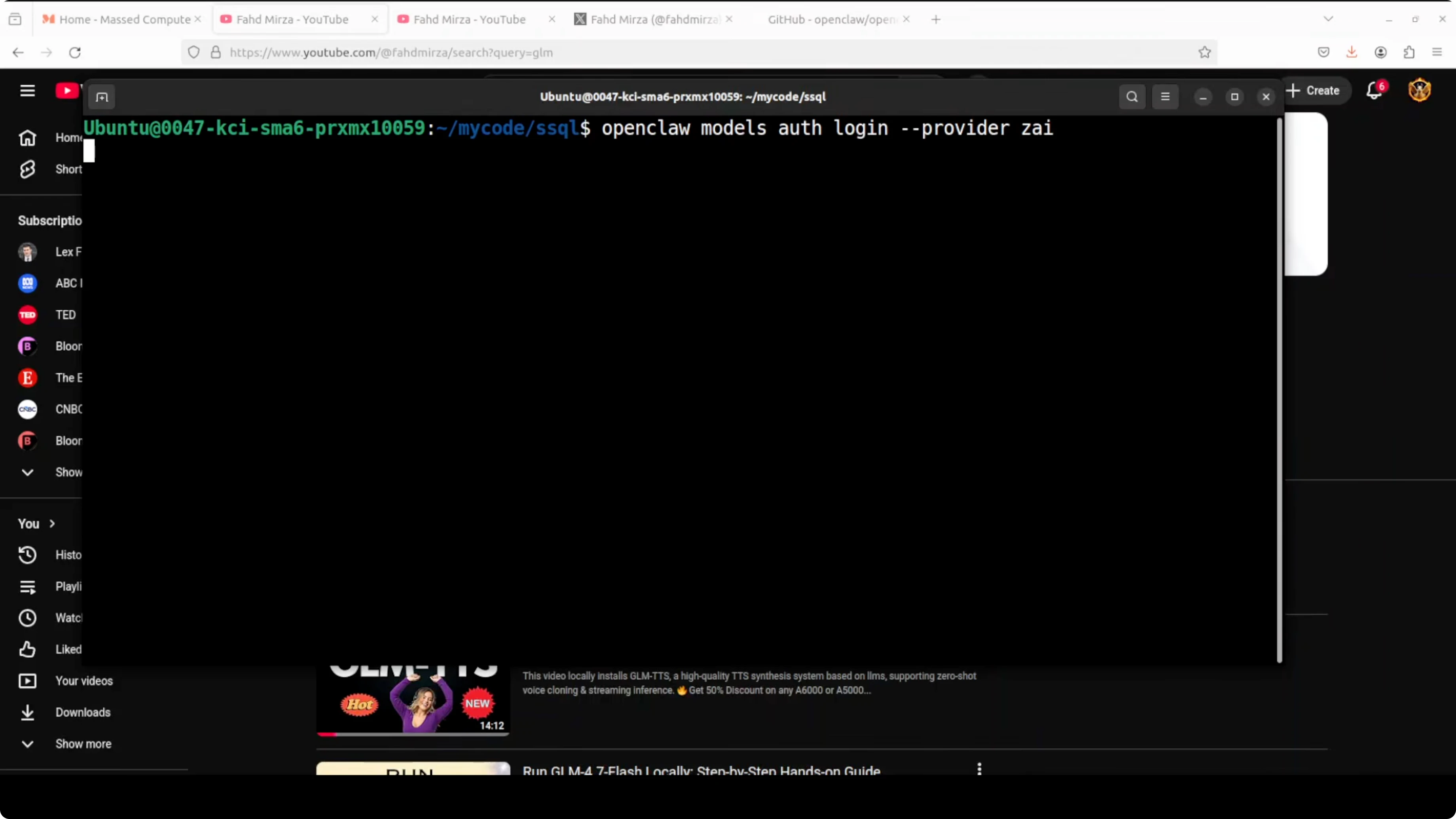Switch to GitHub openclaw tab

pyautogui.click(x=831, y=19)
